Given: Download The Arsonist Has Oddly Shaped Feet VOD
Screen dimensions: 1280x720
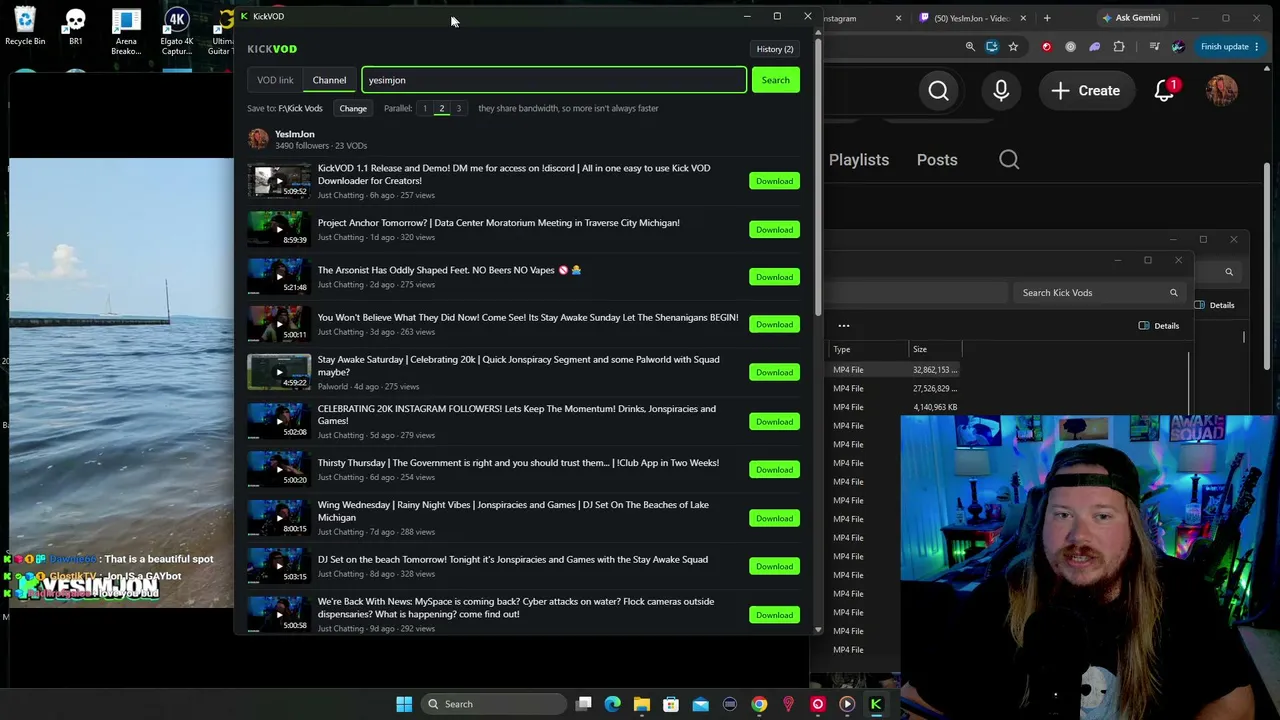Looking at the screenshot, I should tap(774, 277).
